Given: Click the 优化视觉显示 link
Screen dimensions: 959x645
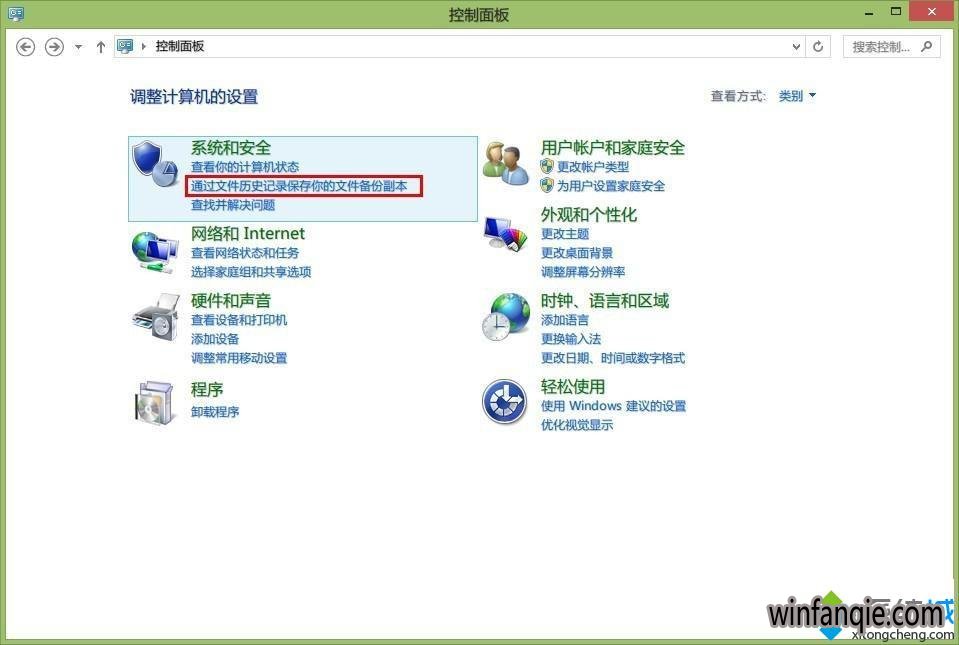Looking at the screenshot, I should [x=577, y=425].
